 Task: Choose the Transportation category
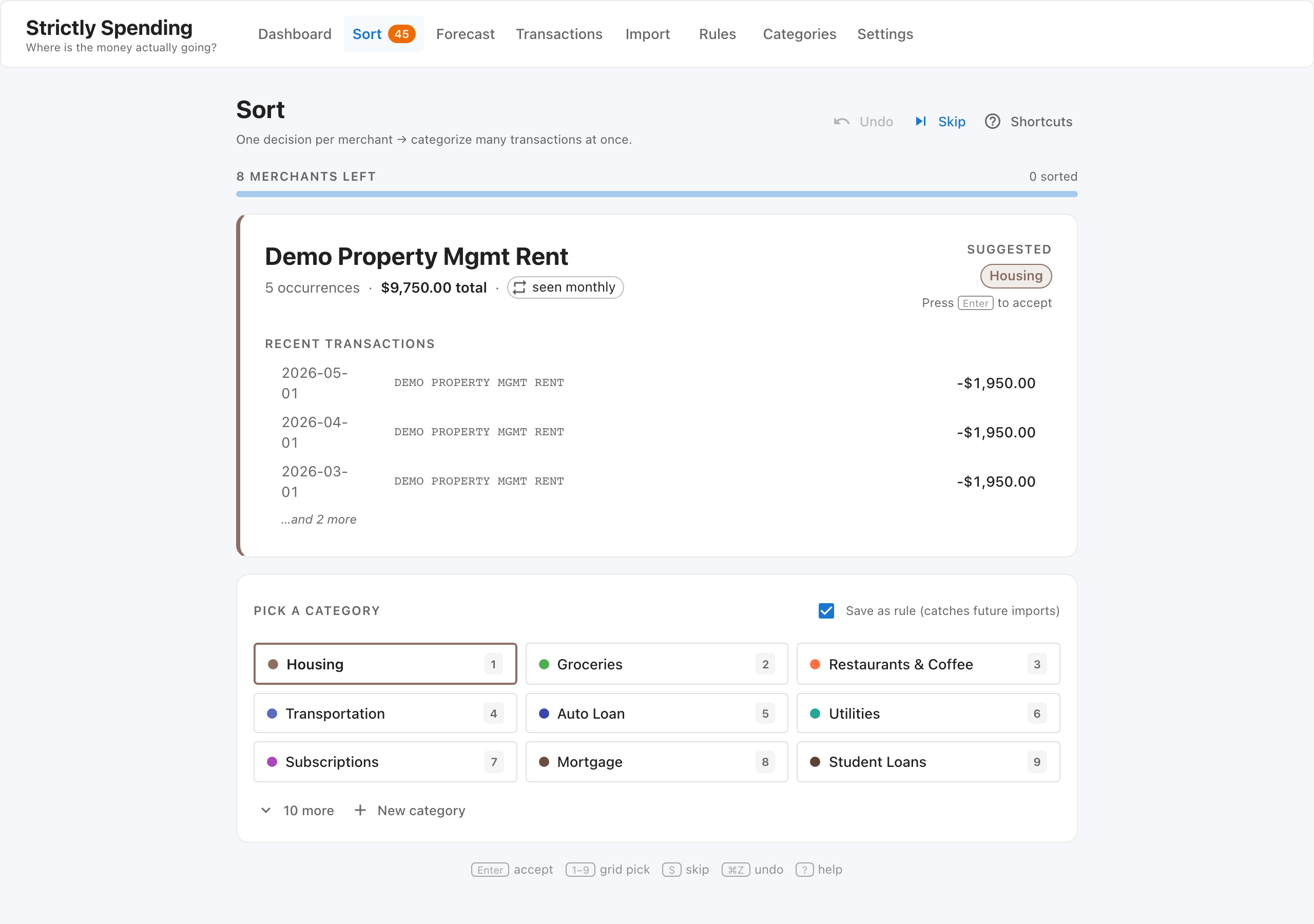click(x=385, y=714)
